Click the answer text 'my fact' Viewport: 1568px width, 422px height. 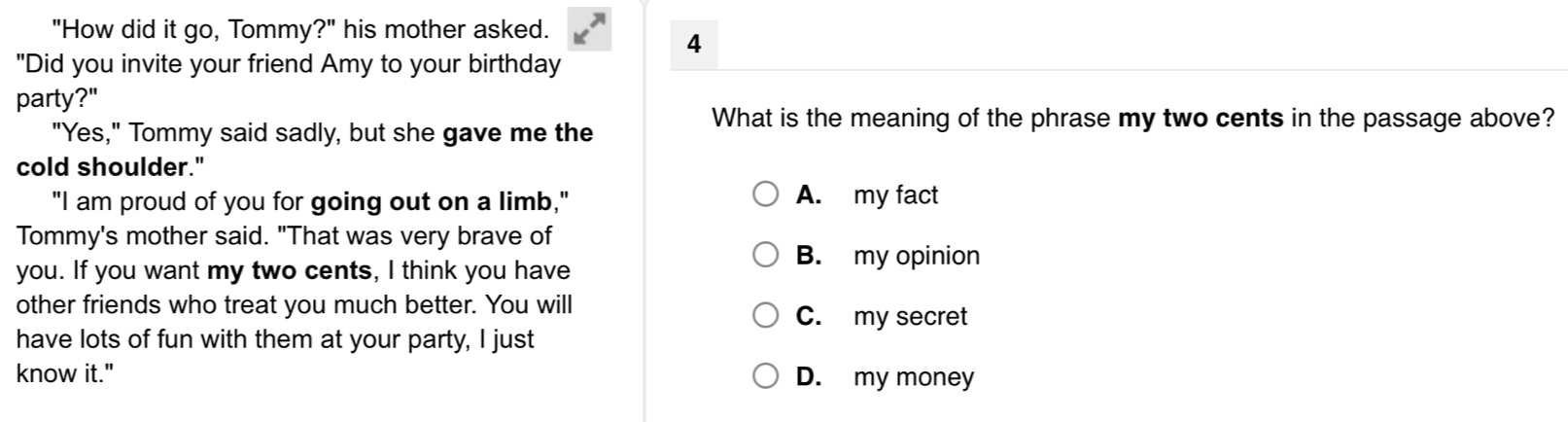click(x=895, y=194)
